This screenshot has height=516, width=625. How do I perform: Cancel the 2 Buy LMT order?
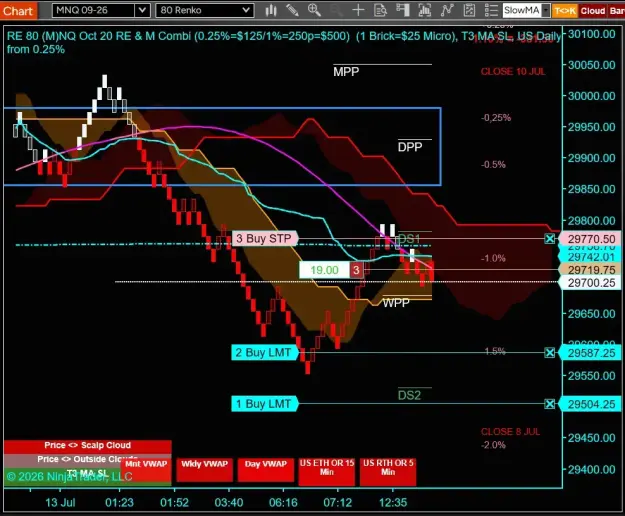[x=550, y=352]
